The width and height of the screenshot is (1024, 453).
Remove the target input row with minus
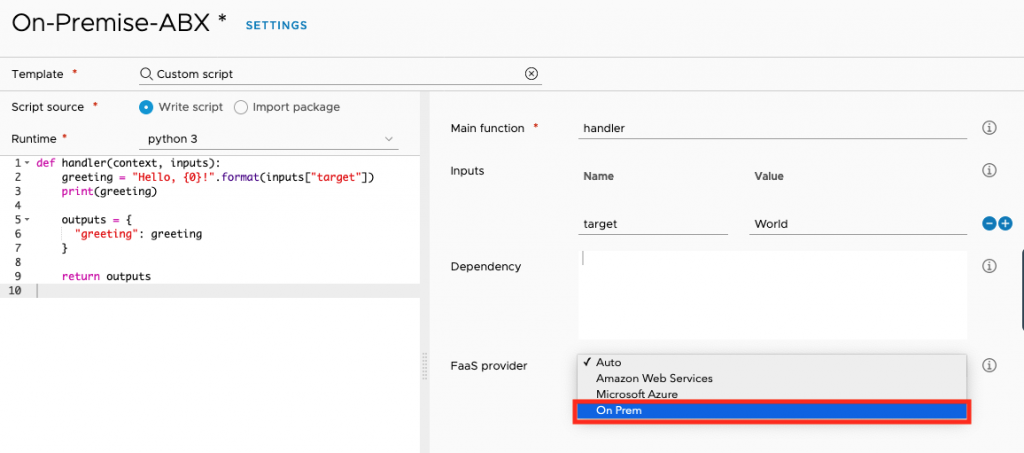989,224
